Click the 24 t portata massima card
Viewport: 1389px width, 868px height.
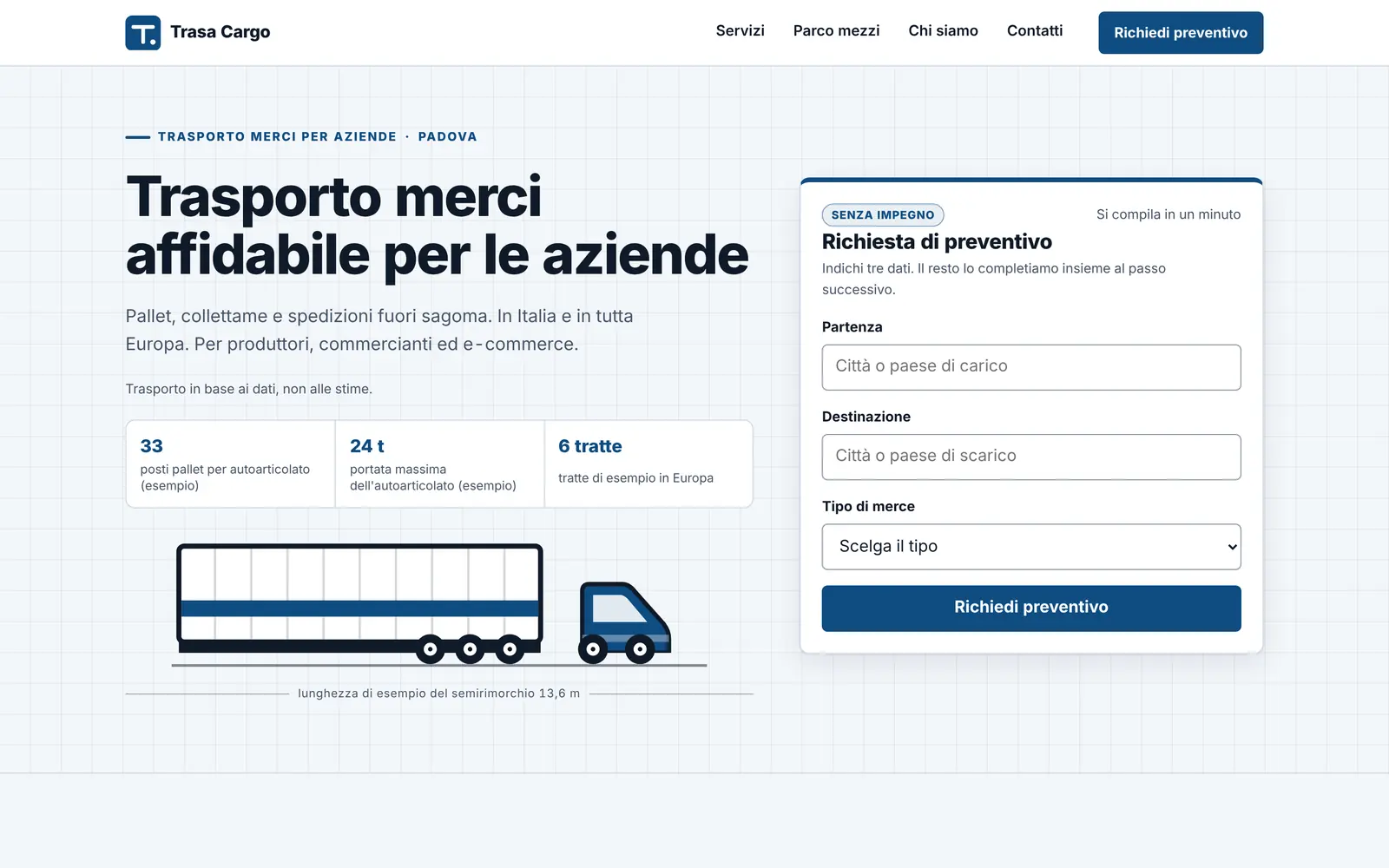point(440,464)
